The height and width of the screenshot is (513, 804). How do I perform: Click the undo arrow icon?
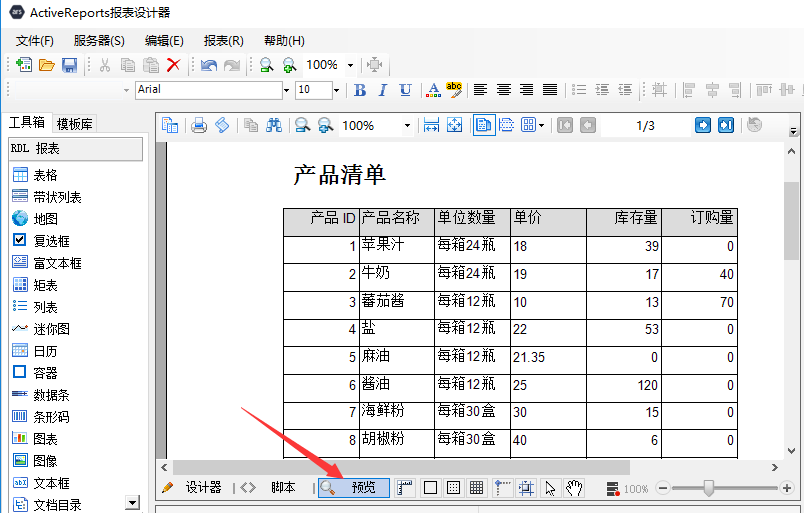pyautogui.click(x=208, y=65)
